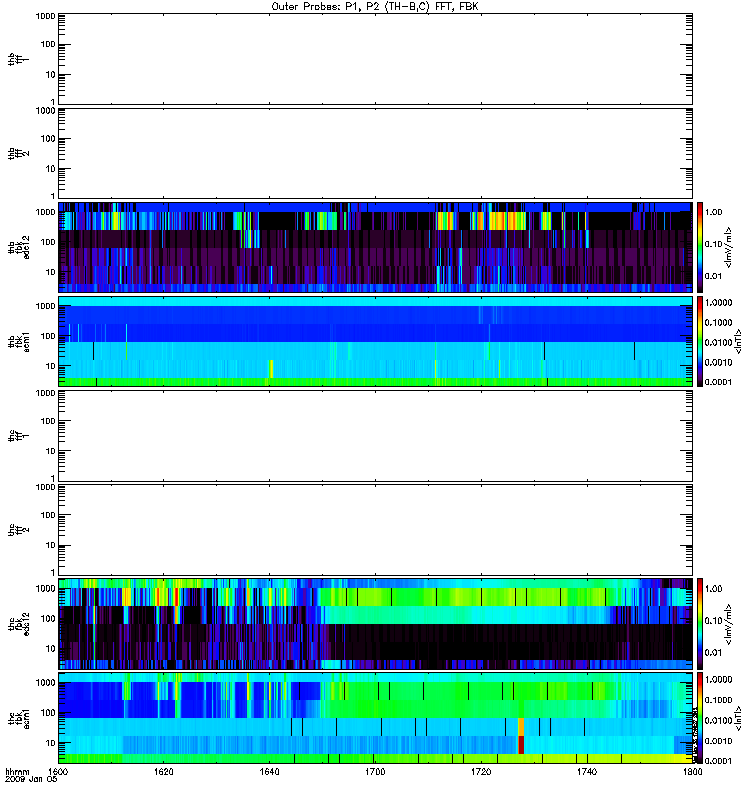Screen dimensions: 750x800
Task: Click the thb fbk edc12 color bar
Action: [700, 247]
